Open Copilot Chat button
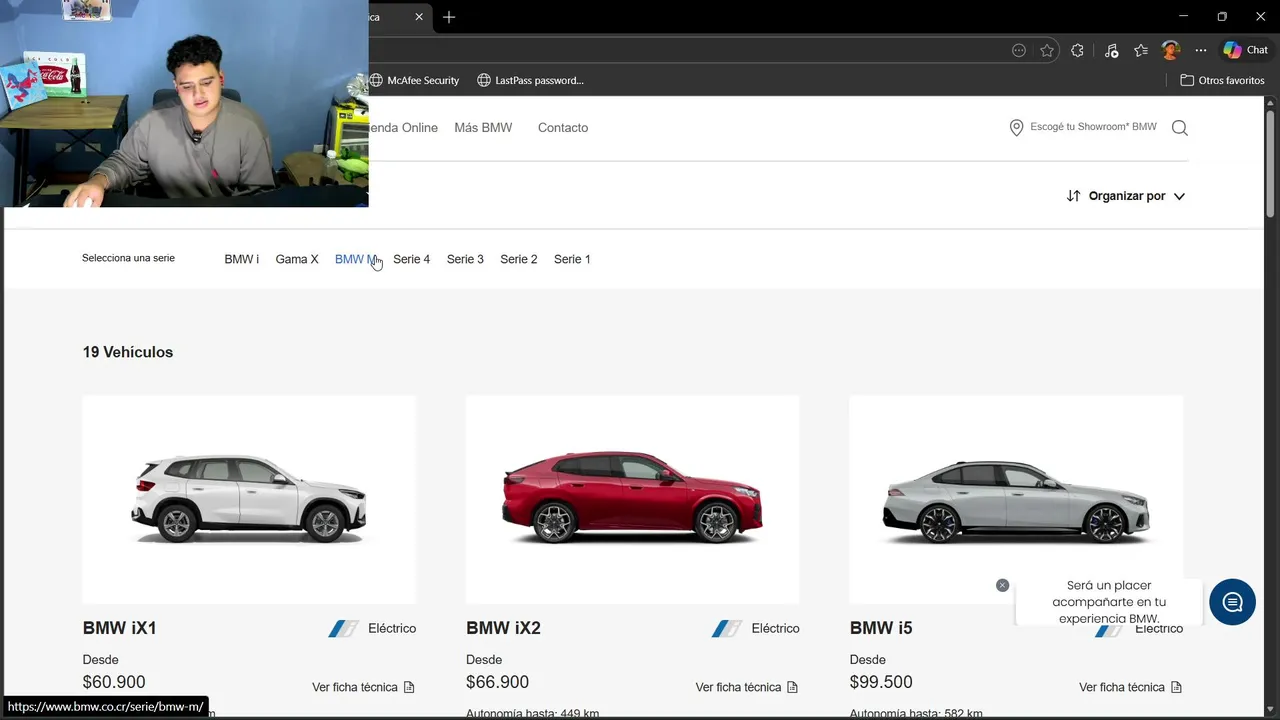The width and height of the screenshot is (1280, 720). [x=1246, y=50]
